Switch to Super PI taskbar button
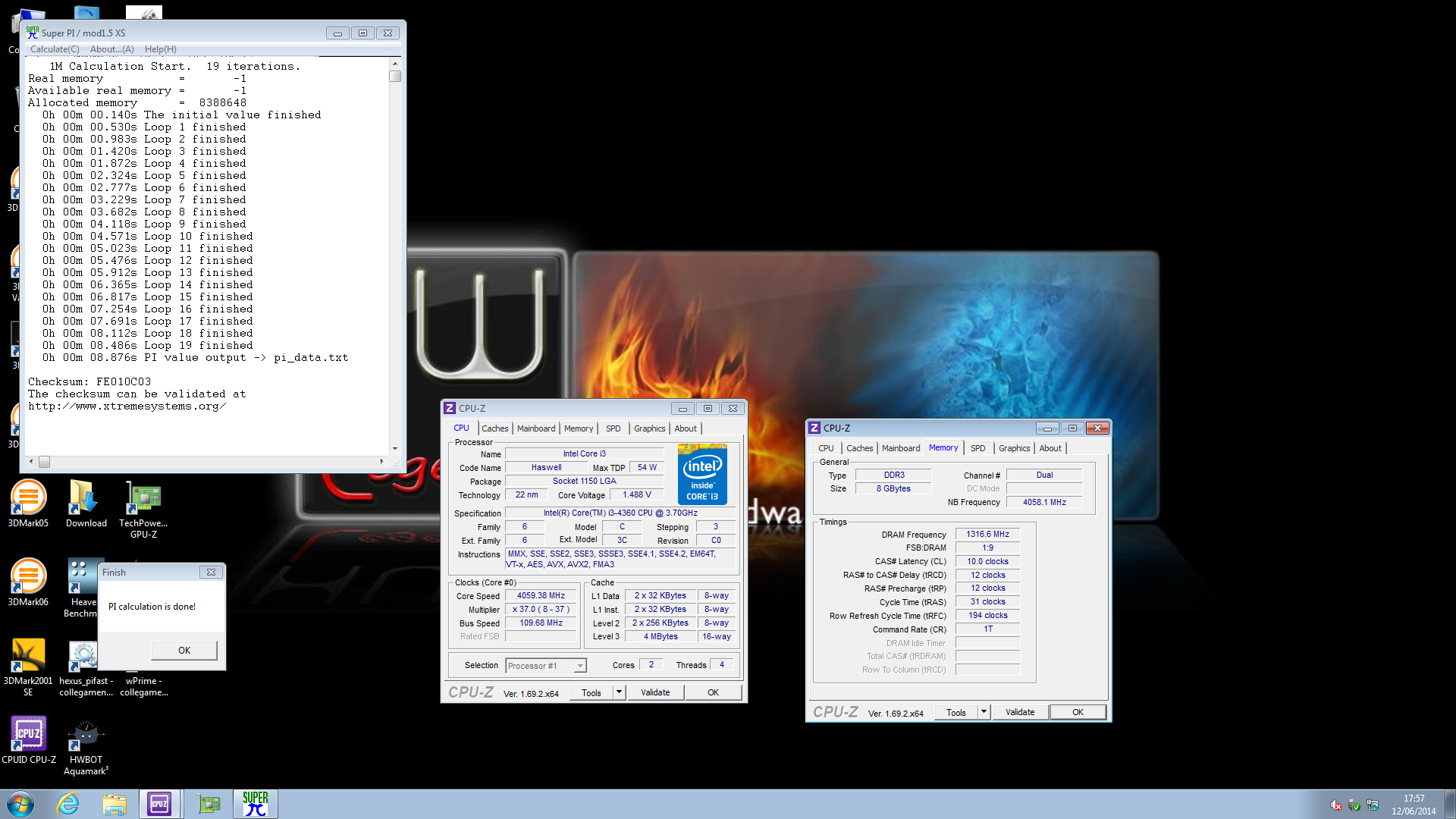 point(256,804)
